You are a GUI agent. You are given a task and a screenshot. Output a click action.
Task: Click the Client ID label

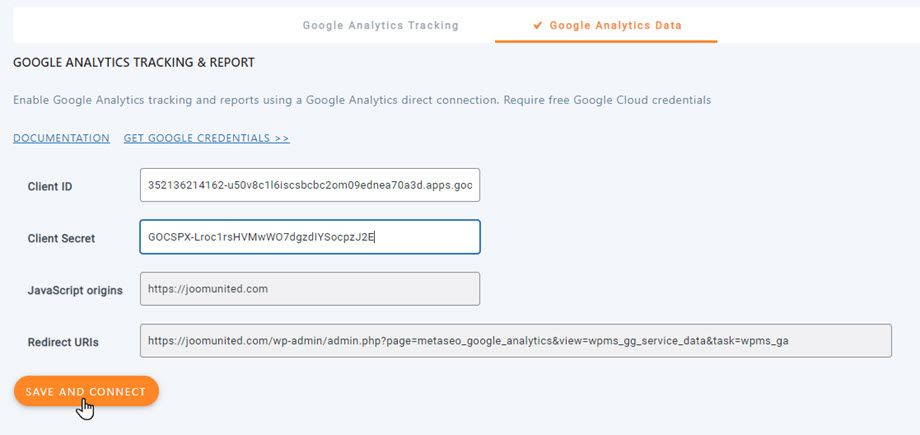[50, 186]
